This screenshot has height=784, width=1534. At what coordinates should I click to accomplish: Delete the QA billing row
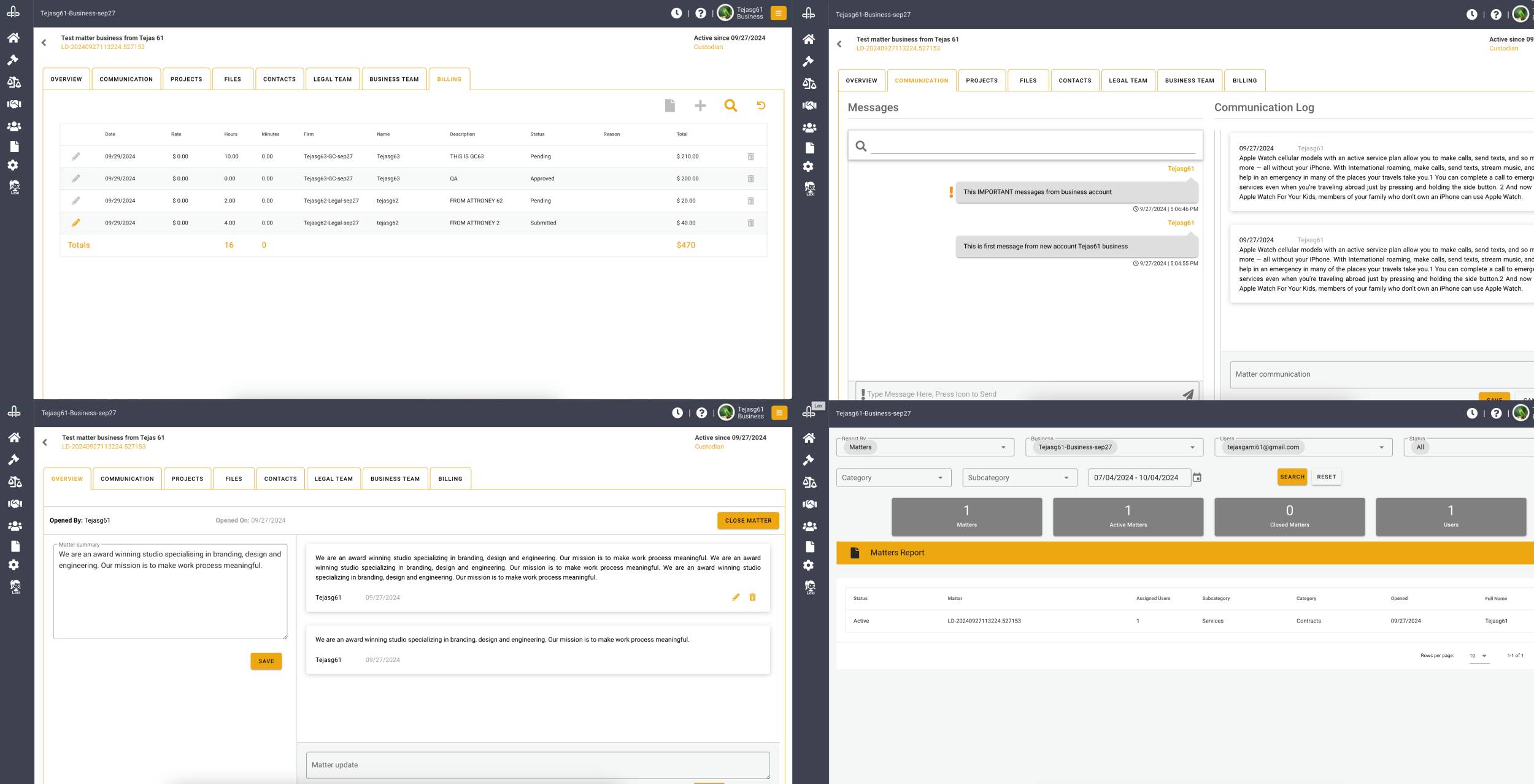pyautogui.click(x=750, y=179)
